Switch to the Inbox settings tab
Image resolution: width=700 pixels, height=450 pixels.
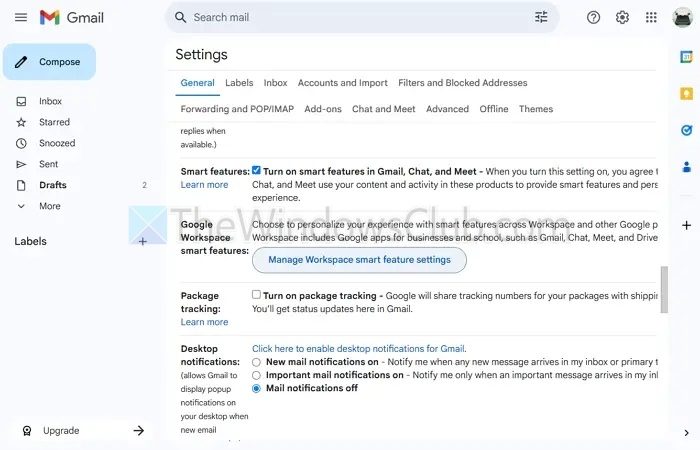pyautogui.click(x=275, y=83)
